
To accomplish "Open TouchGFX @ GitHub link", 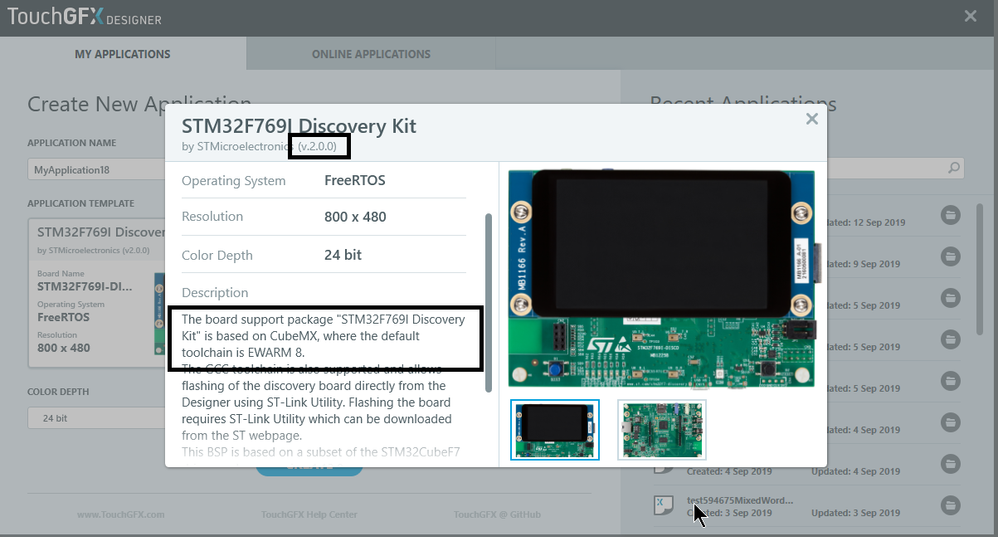I will tap(497, 514).
